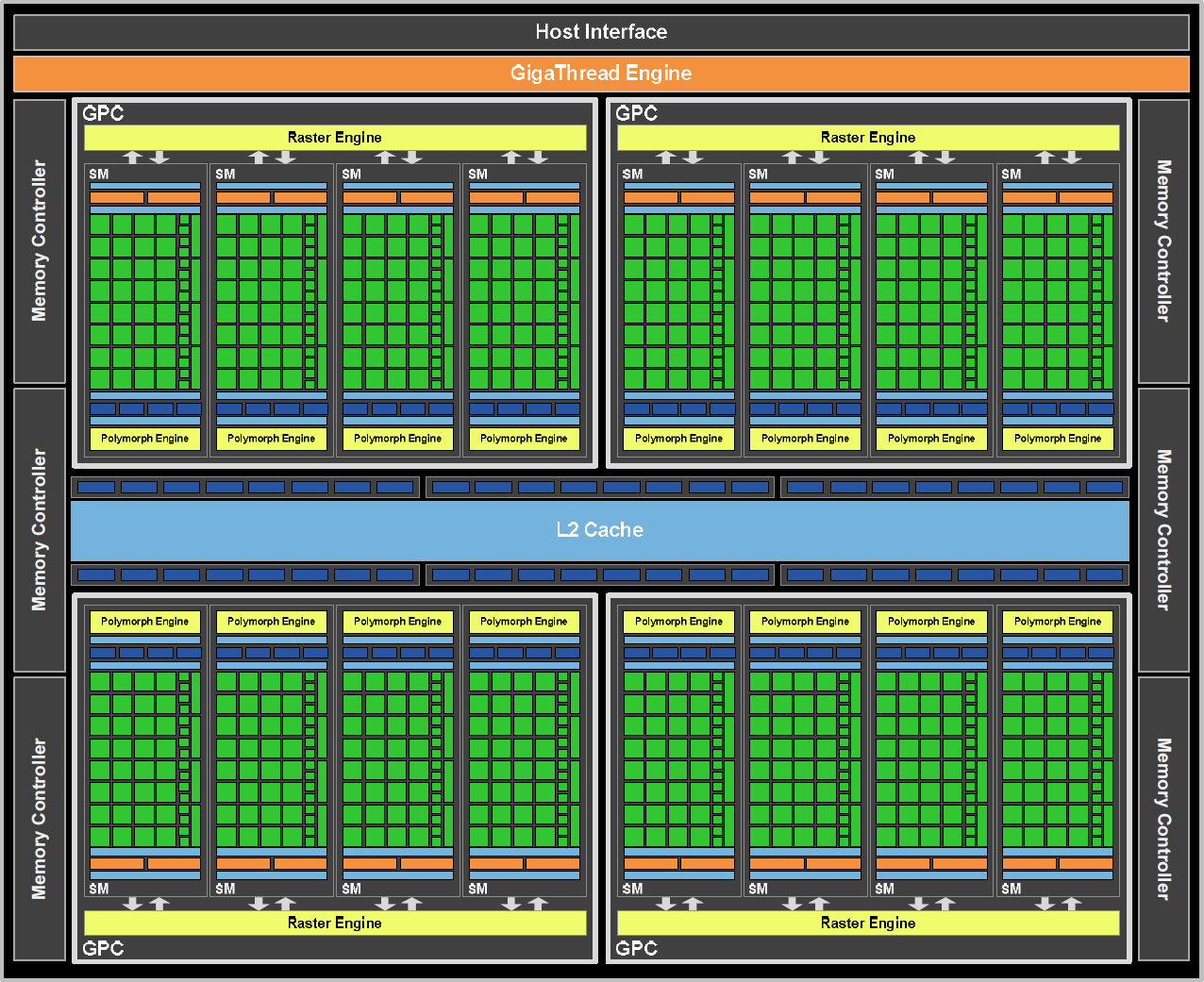Click the Host Interface bar

pyautogui.click(x=601, y=32)
